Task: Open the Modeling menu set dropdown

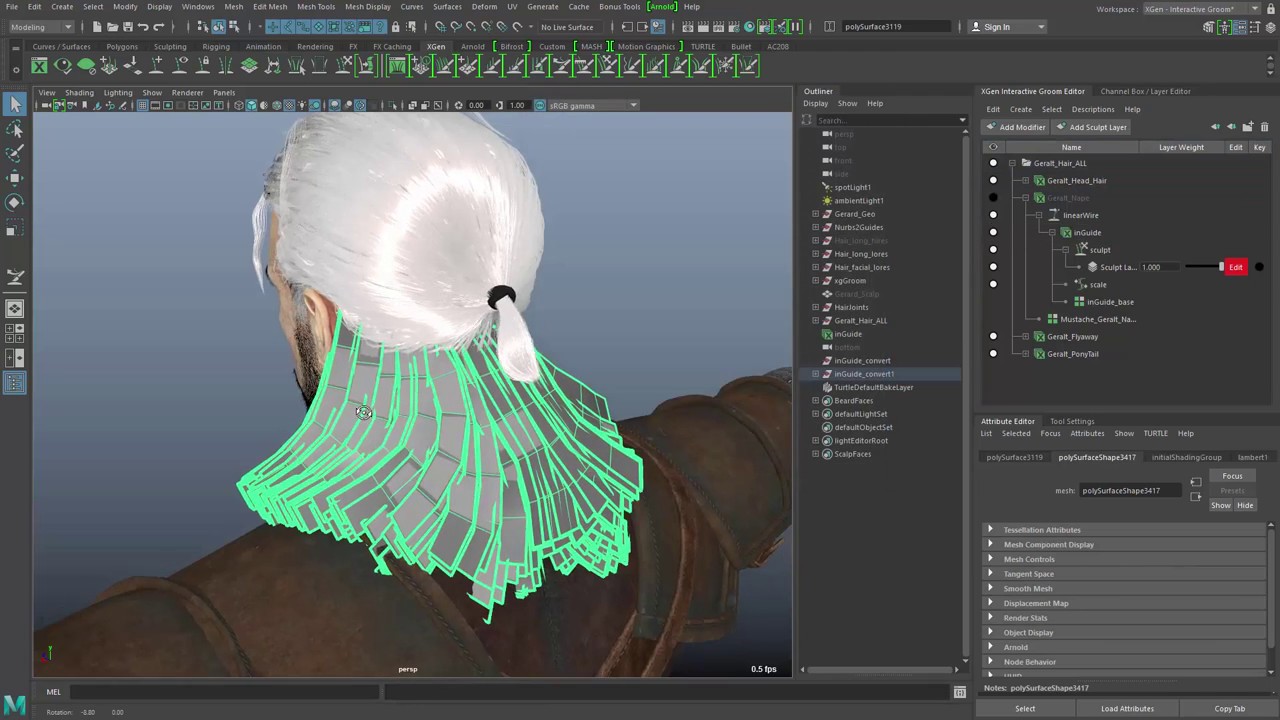Action: [x=40, y=27]
